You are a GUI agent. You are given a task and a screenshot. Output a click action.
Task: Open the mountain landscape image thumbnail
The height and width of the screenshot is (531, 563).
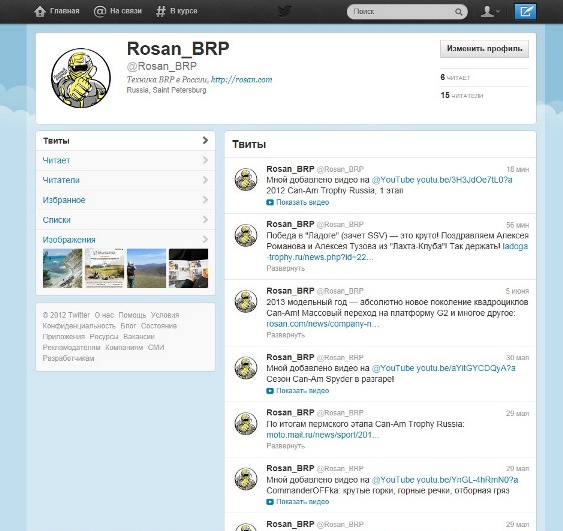click(x=146, y=268)
